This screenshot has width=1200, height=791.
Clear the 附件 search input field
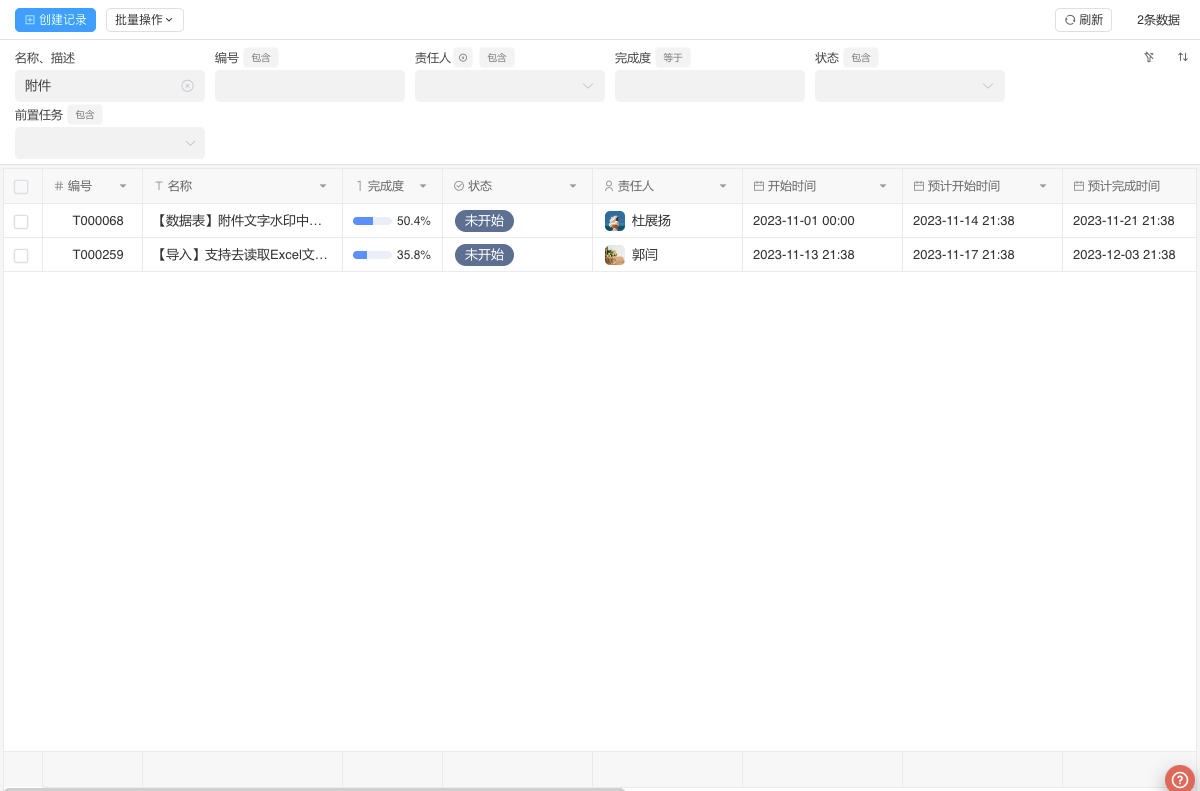[x=187, y=86]
